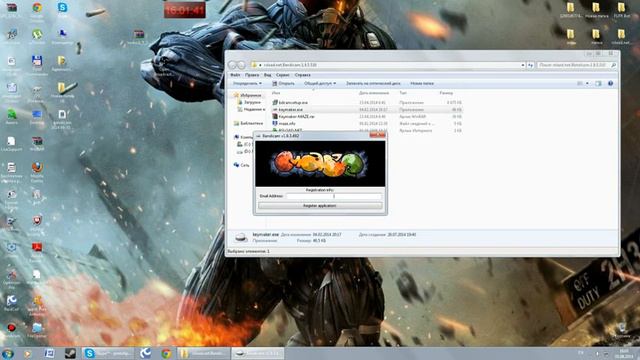
Task: Open Skype desktop shortcut
Action: [x=62, y=10]
